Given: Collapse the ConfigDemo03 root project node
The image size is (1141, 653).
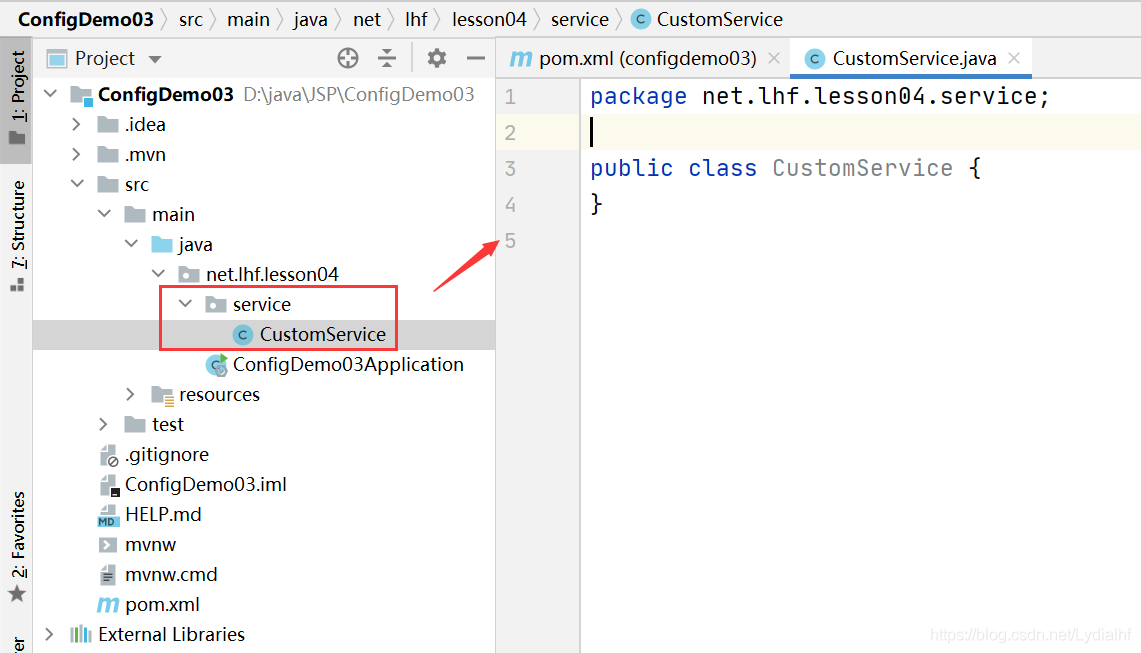Looking at the screenshot, I should (x=50, y=94).
